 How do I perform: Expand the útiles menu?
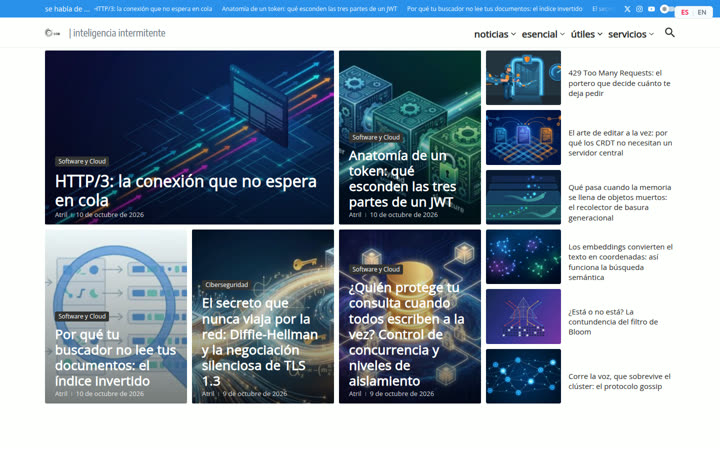pos(586,34)
